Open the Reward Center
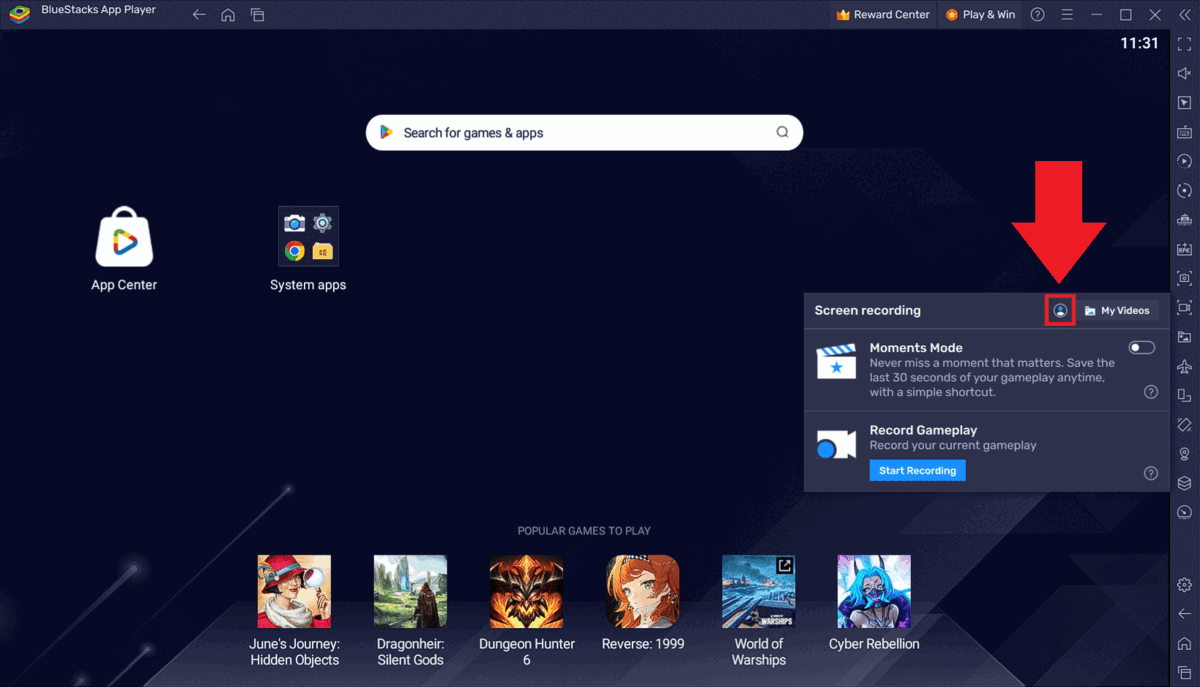Image resolution: width=1200 pixels, height=687 pixels. pos(882,14)
